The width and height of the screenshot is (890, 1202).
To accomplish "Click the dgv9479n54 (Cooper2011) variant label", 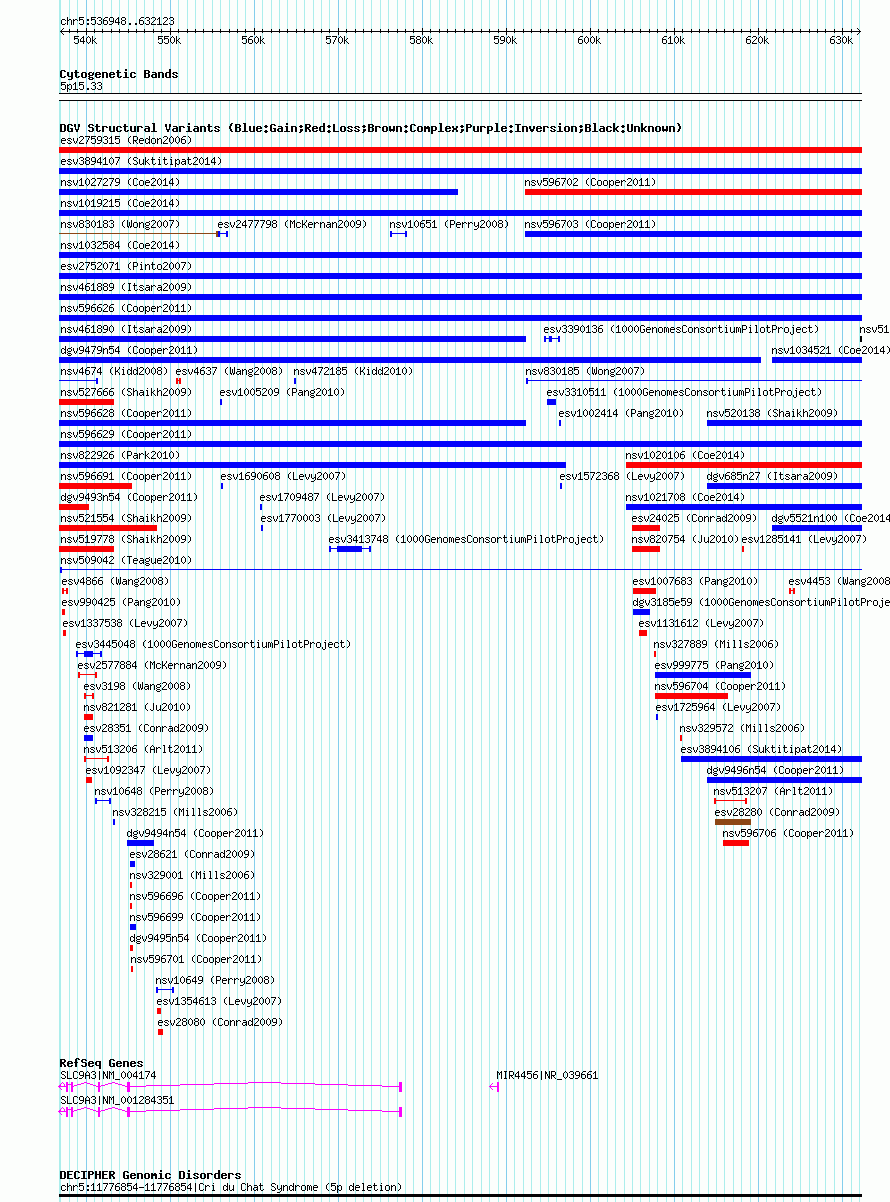I will (128, 350).
